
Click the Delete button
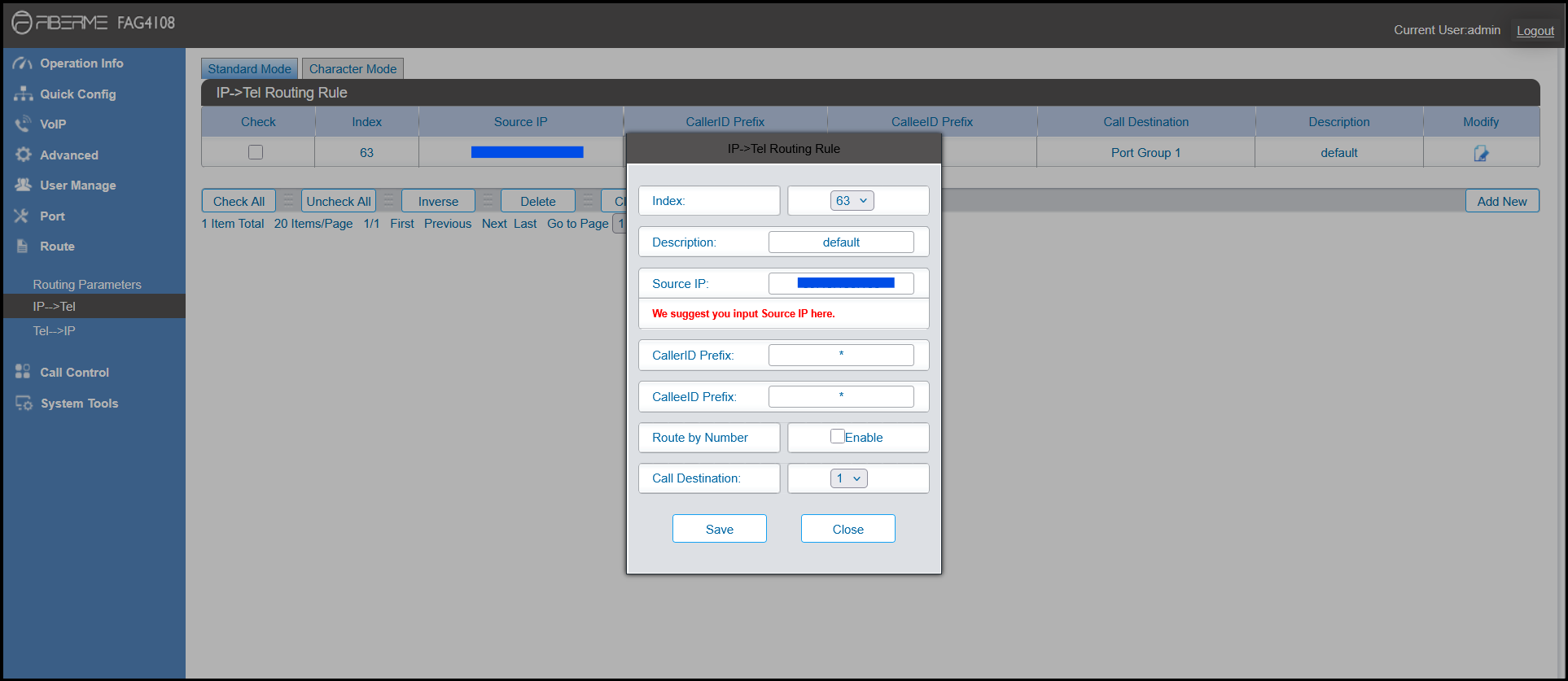click(538, 201)
